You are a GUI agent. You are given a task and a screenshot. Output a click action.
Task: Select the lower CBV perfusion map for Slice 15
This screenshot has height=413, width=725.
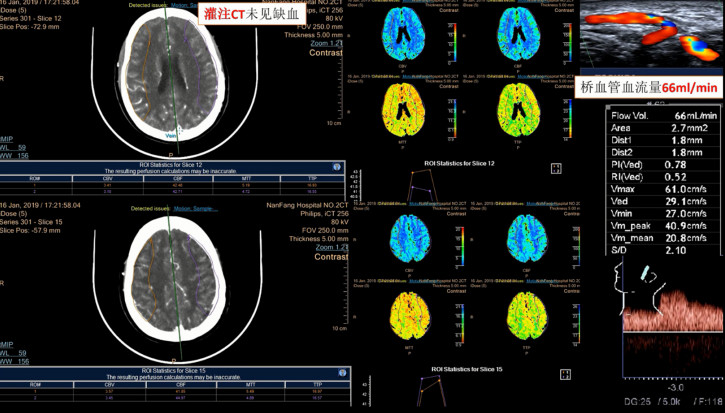click(x=410, y=240)
